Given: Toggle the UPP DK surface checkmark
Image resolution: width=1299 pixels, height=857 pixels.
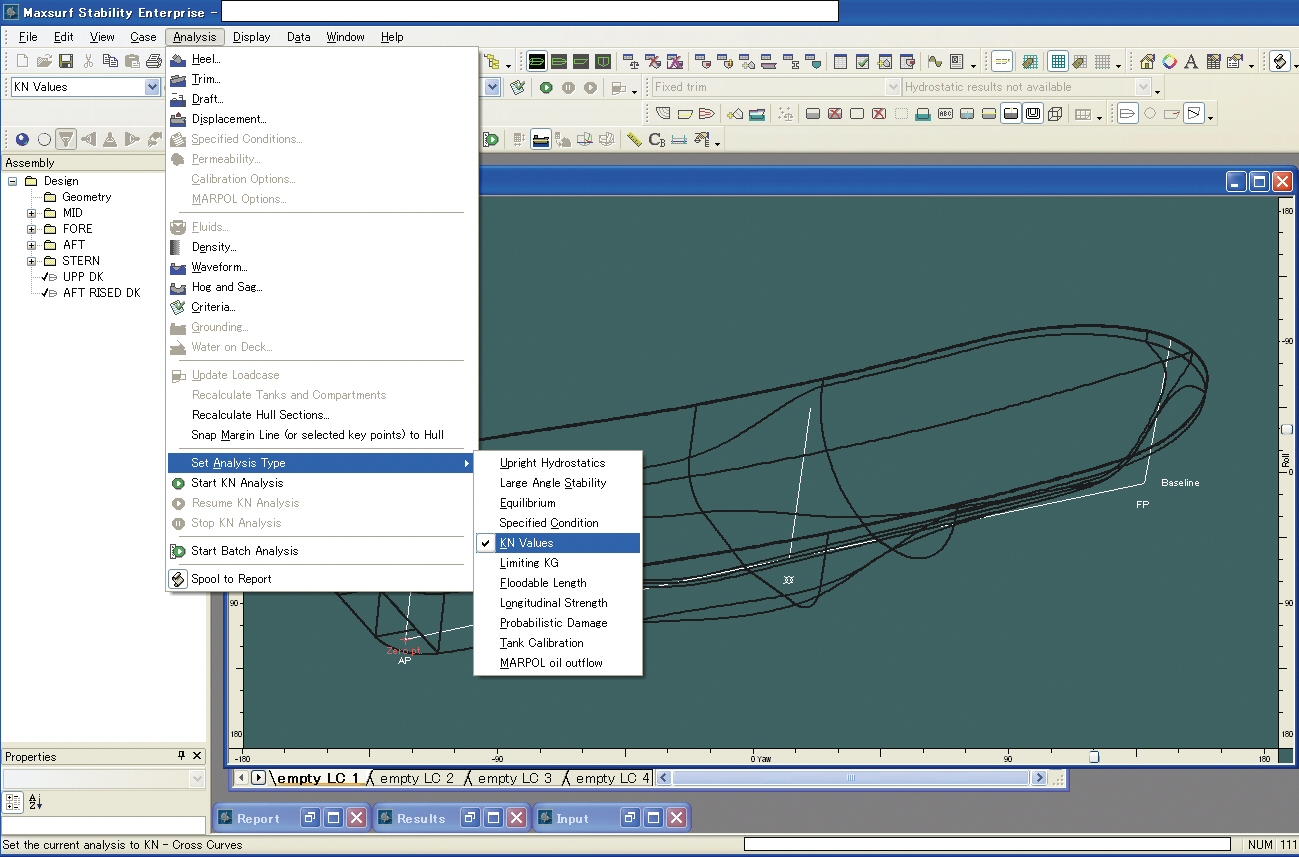Looking at the screenshot, I should pyautogui.click(x=45, y=277).
